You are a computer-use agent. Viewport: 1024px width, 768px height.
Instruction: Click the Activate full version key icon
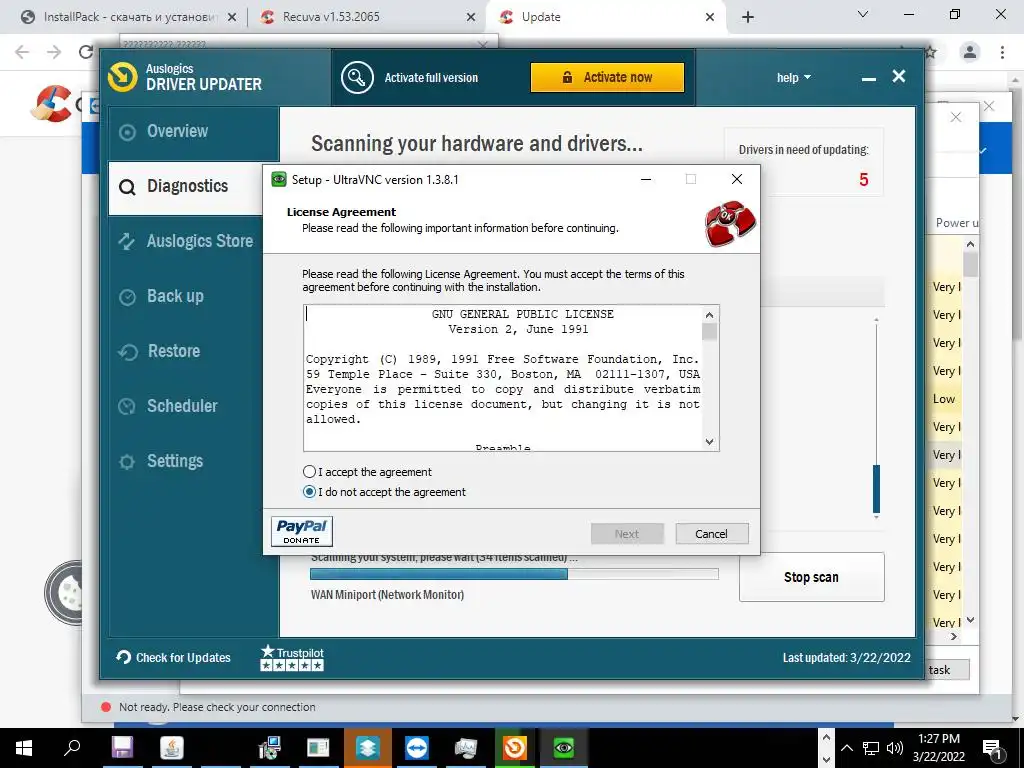coord(357,78)
